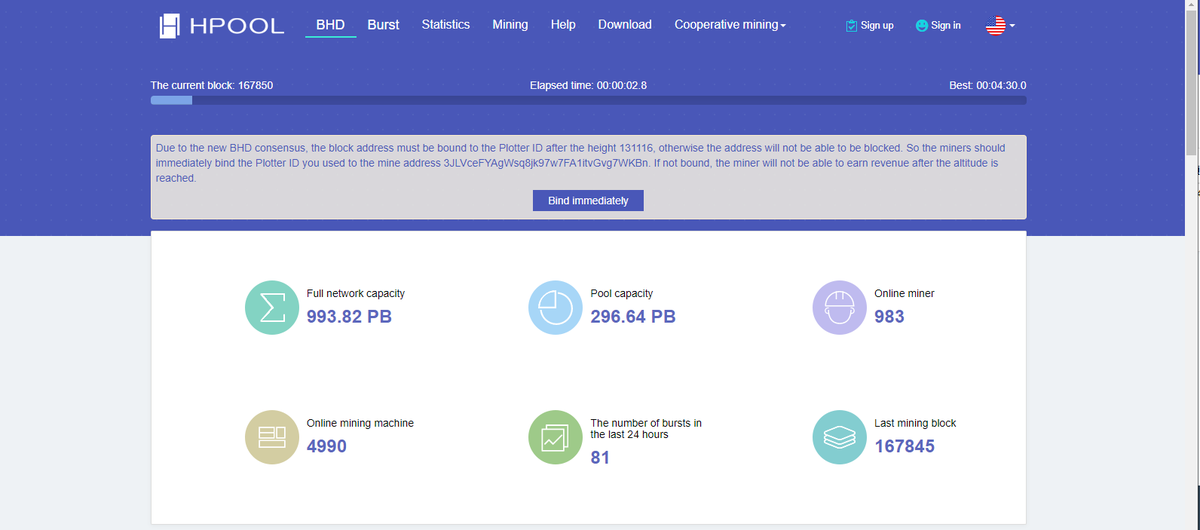Click the block elapsed time progress bar
The image size is (1200, 530).
pos(588,100)
